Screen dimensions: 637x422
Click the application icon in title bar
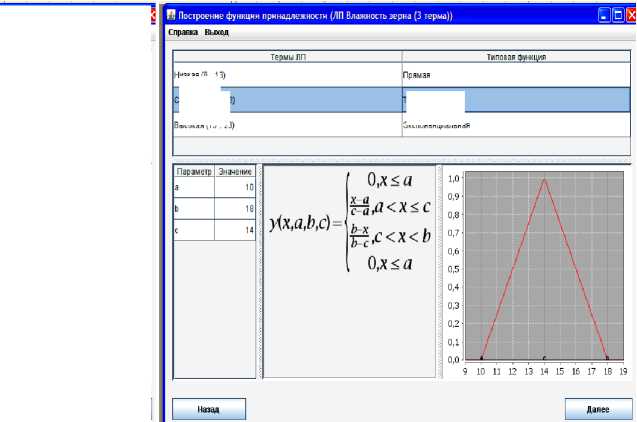[171, 15]
